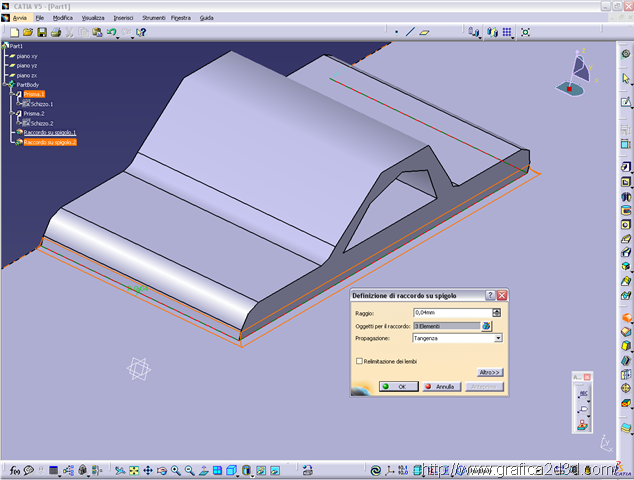Click the Pan view icon

coord(148,469)
